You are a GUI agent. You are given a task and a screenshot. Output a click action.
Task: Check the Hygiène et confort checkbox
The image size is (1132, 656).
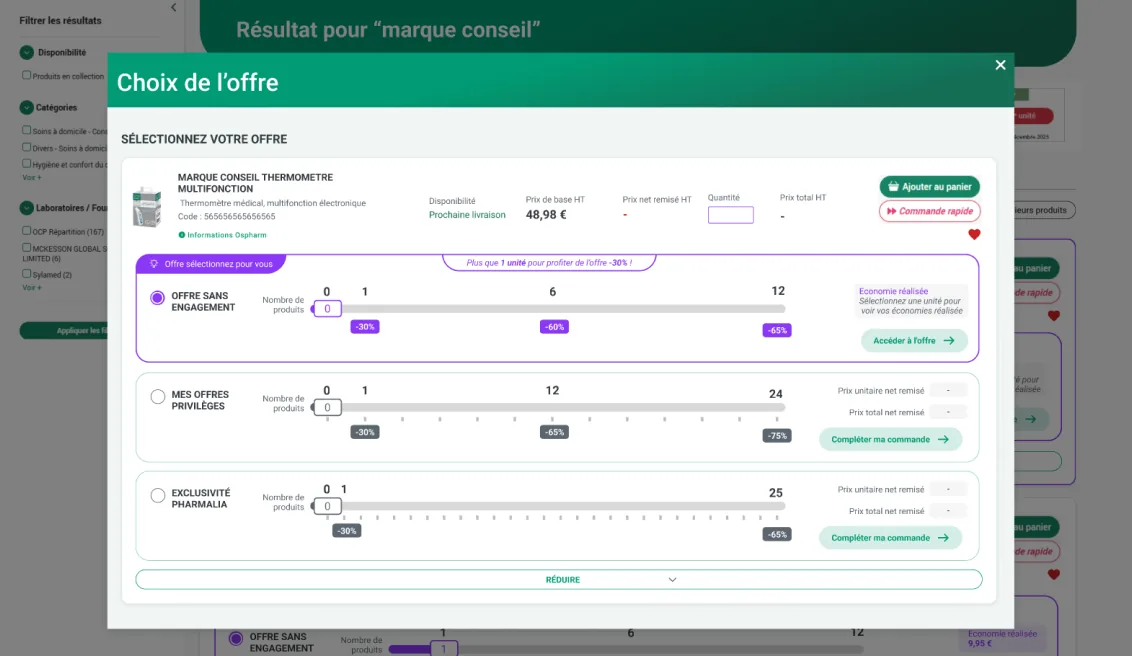27,164
